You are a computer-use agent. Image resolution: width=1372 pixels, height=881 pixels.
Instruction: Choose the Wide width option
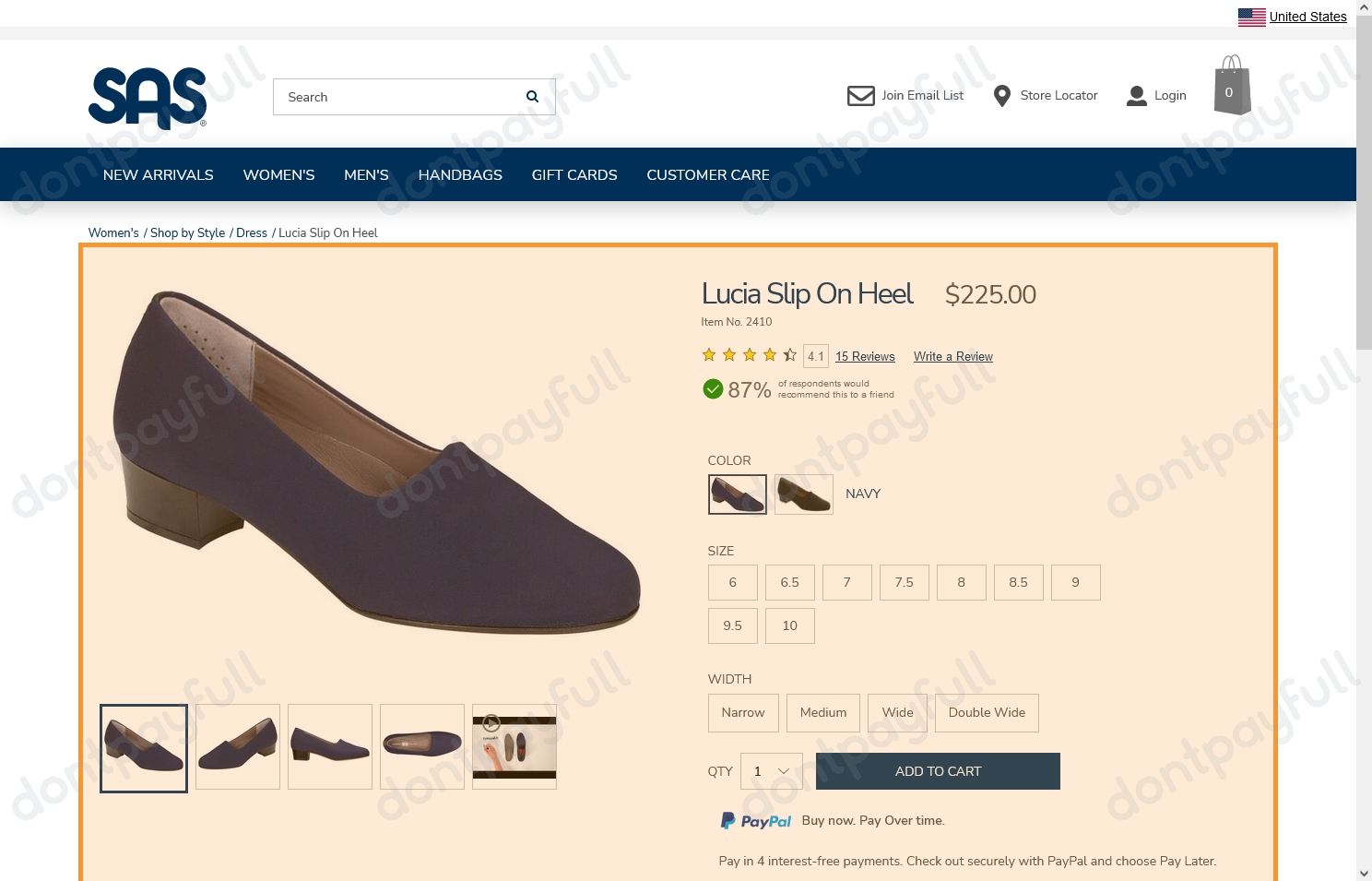click(x=896, y=712)
